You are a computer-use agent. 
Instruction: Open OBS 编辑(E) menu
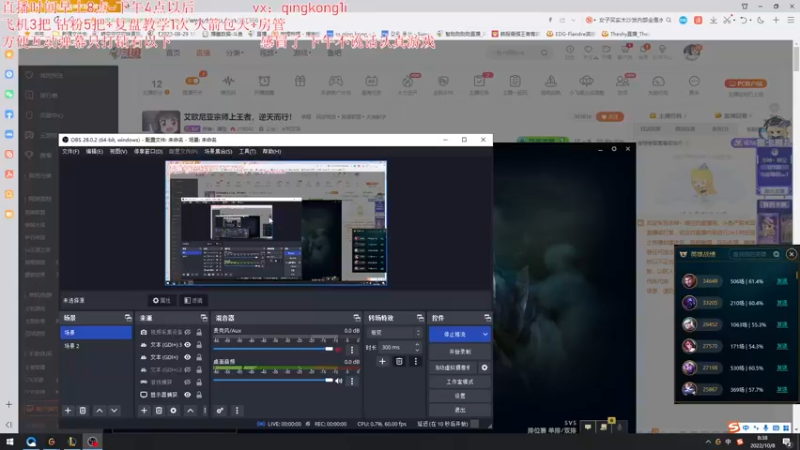pos(94,152)
